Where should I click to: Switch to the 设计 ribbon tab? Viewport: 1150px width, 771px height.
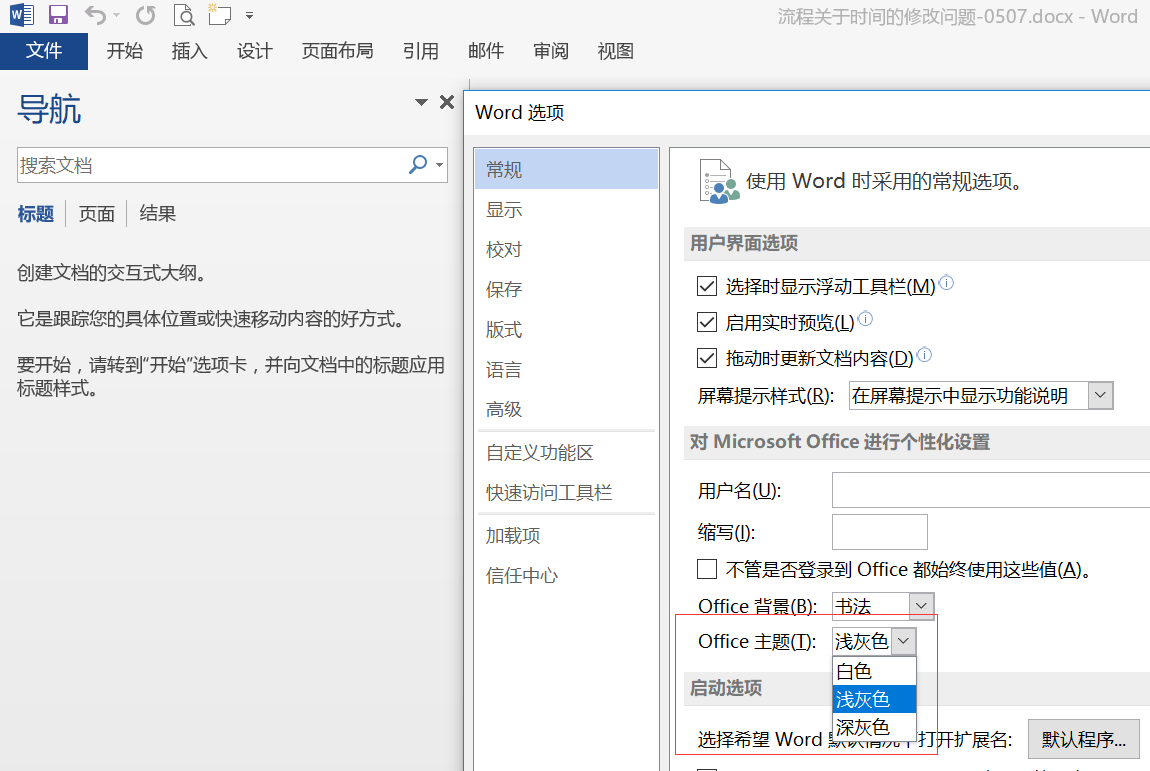(x=254, y=51)
